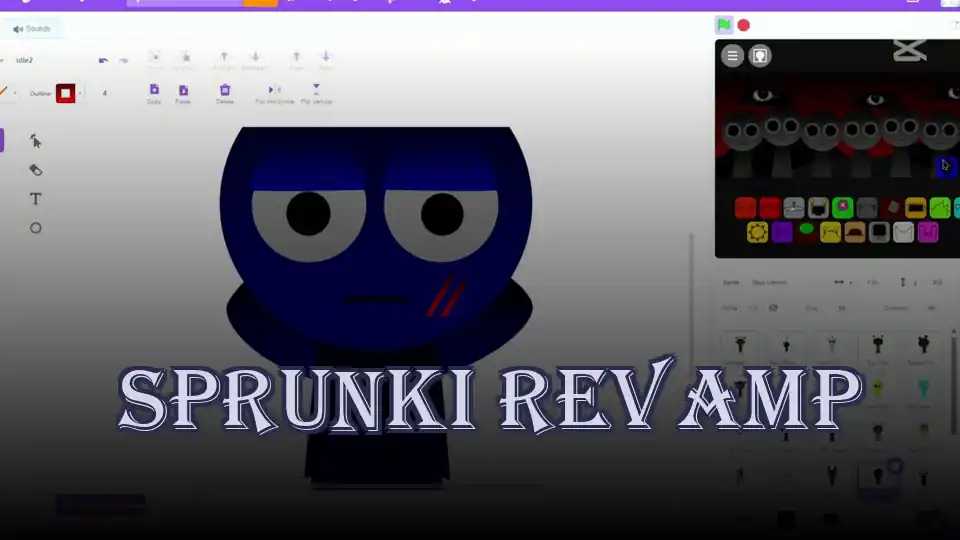The height and width of the screenshot is (540, 960).
Task: Pick the Circle drawing tool
Action: (36, 228)
